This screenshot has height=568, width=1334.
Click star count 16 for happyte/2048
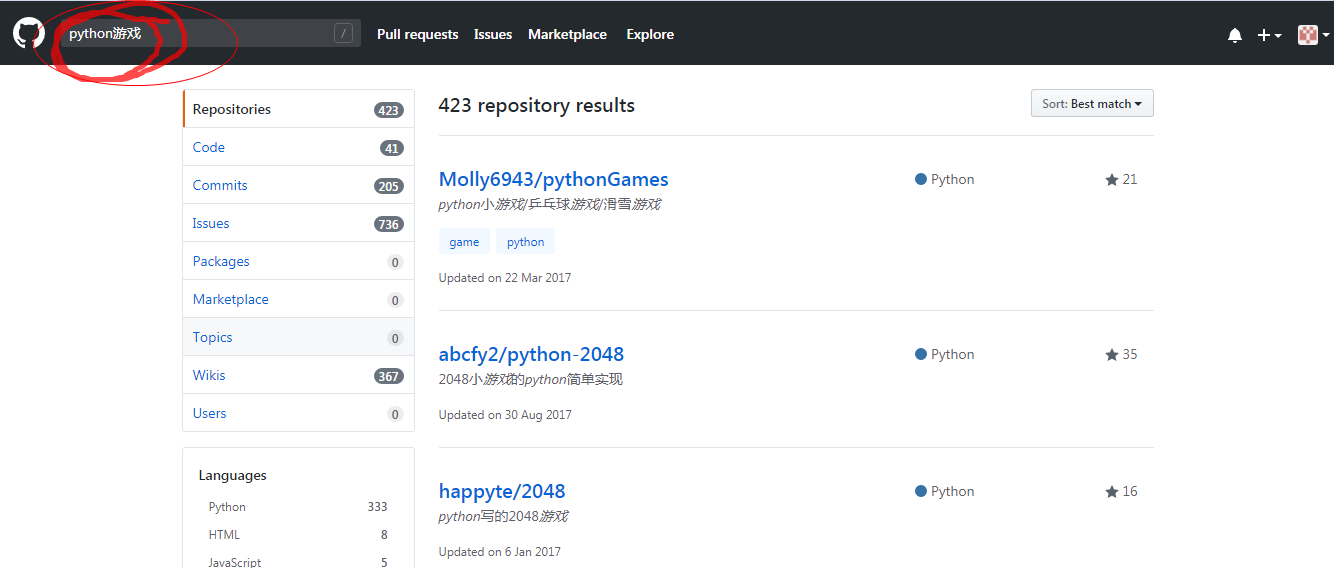pos(1121,491)
